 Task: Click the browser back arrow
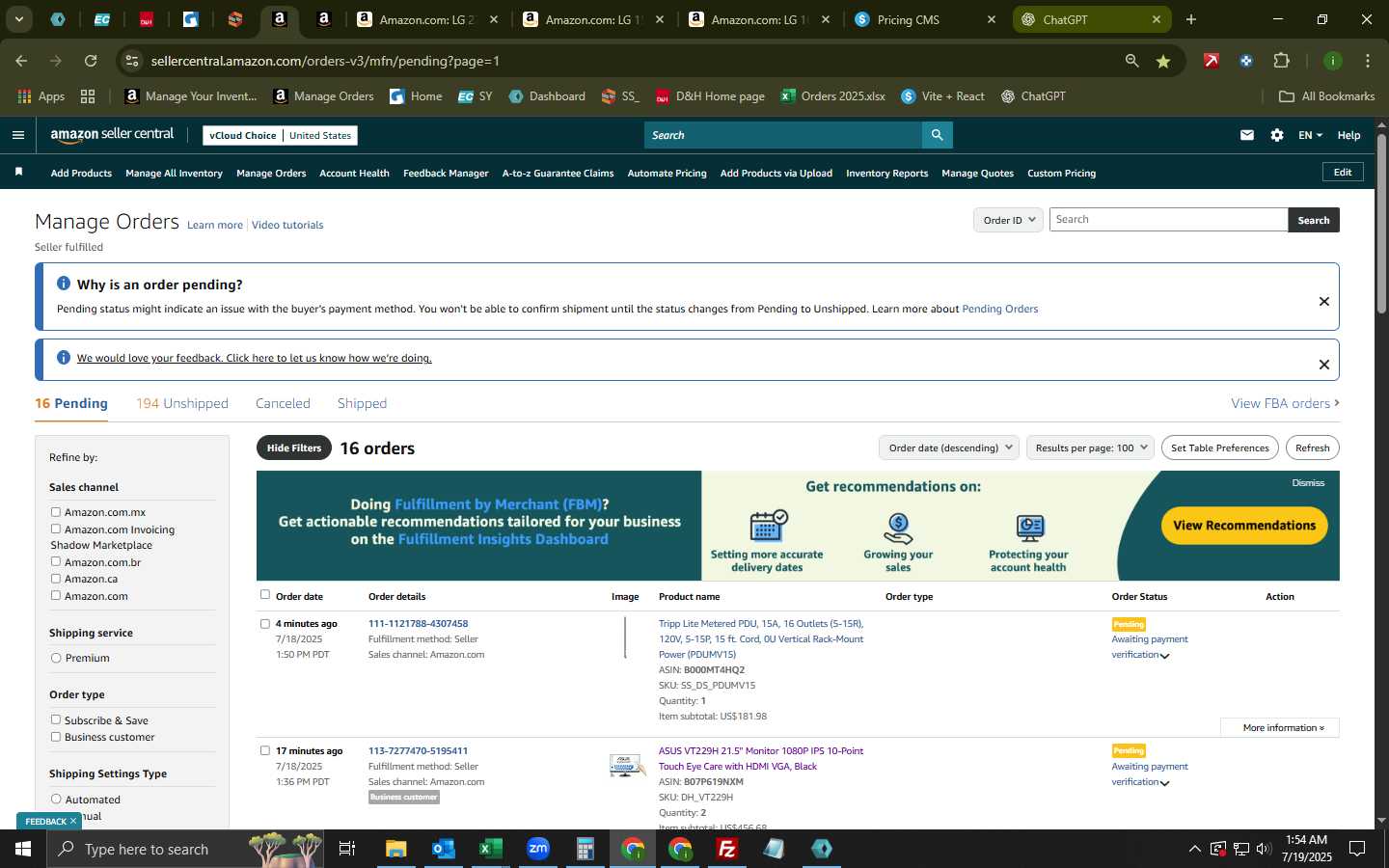coord(21,61)
